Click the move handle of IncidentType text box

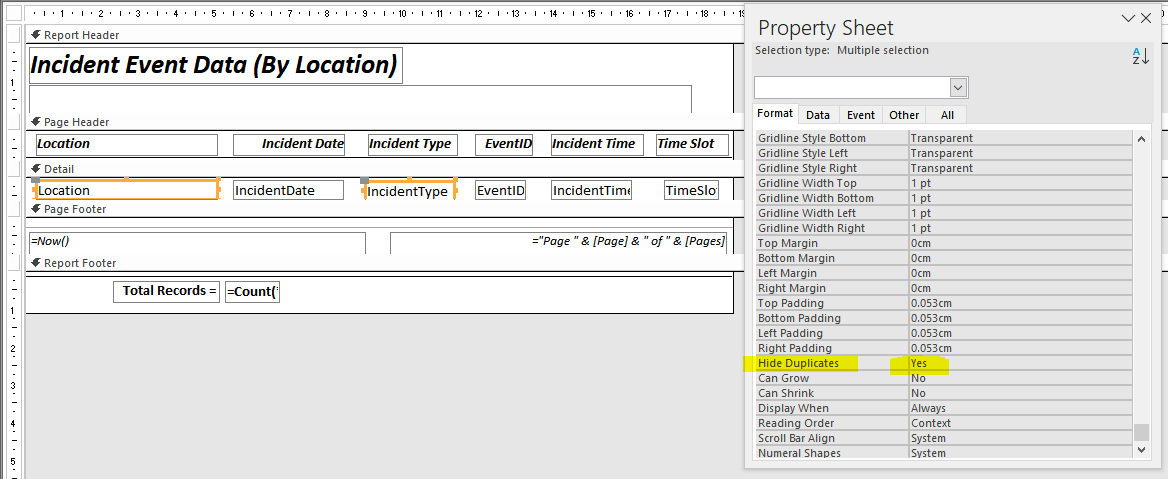coord(364,181)
